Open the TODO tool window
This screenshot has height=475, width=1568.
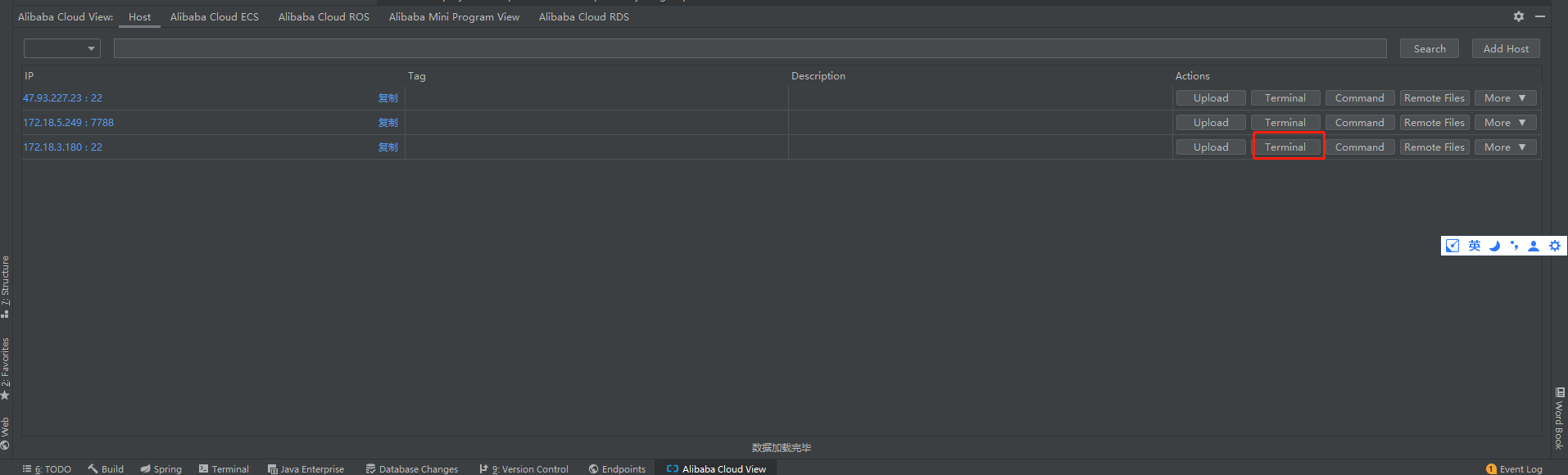[48, 469]
